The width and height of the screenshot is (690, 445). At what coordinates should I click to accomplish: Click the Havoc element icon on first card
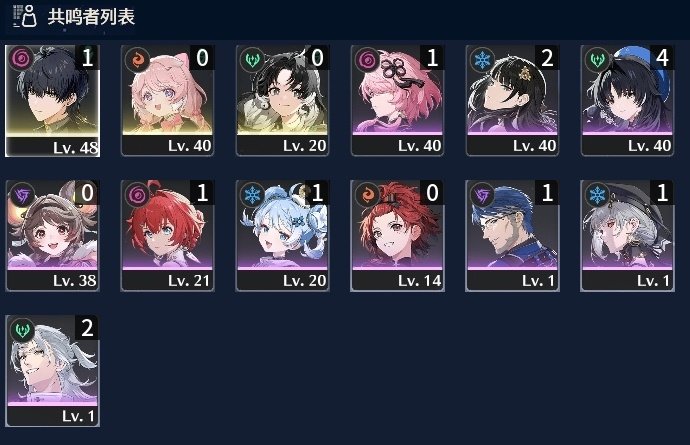point(20,59)
